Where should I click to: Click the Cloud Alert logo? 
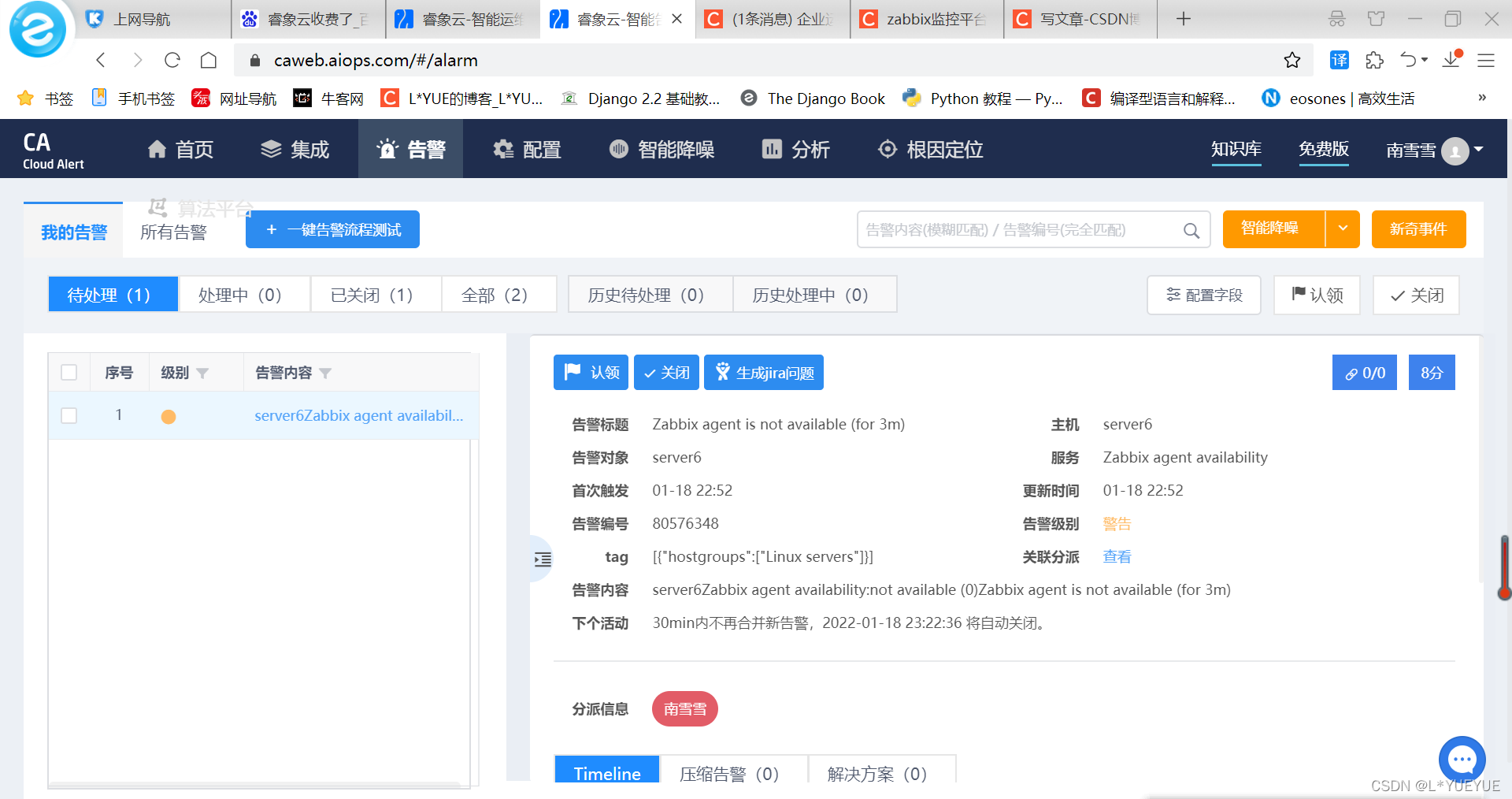(x=53, y=150)
